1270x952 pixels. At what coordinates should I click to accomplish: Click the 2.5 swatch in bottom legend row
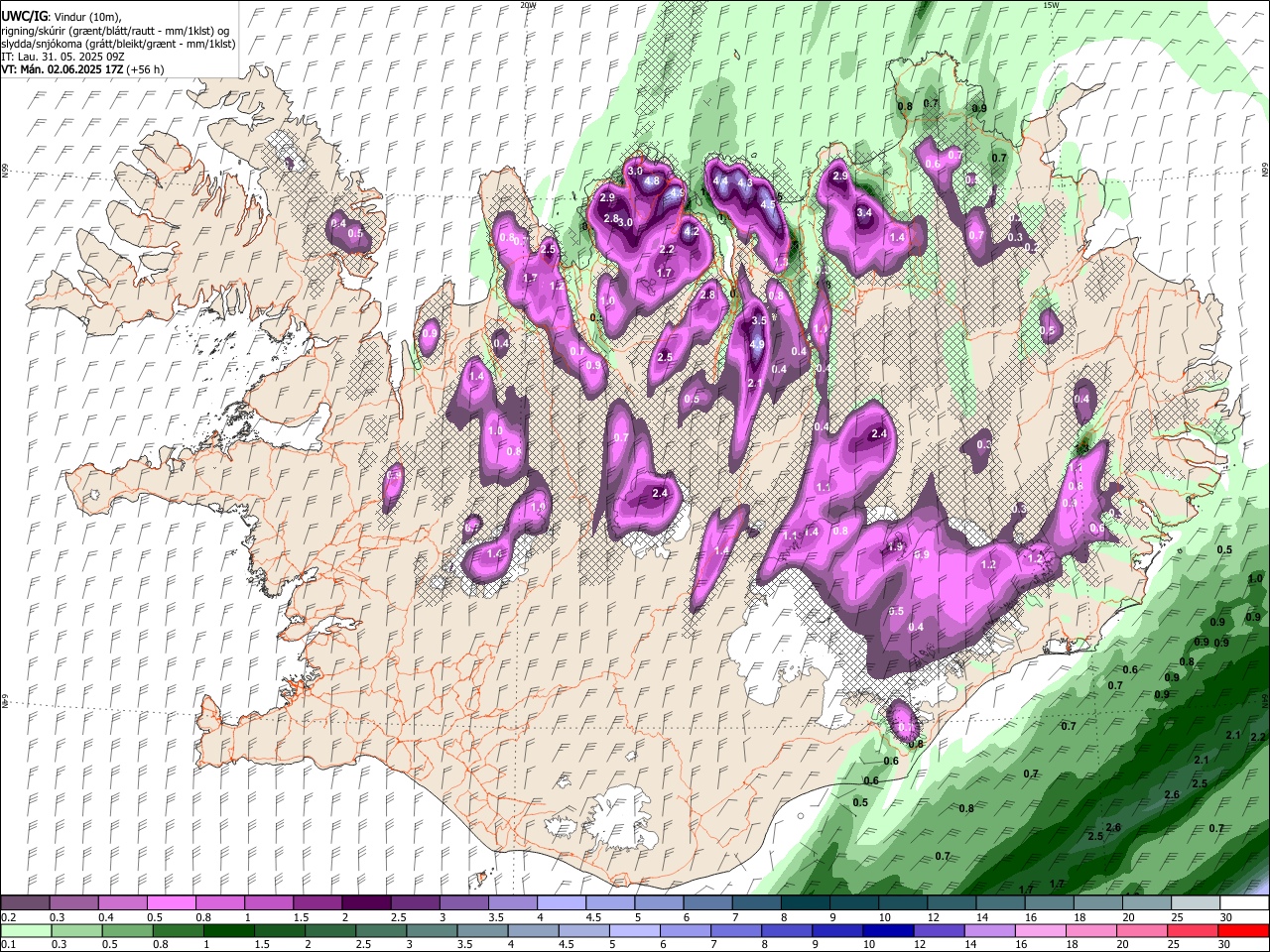[380, 931]
